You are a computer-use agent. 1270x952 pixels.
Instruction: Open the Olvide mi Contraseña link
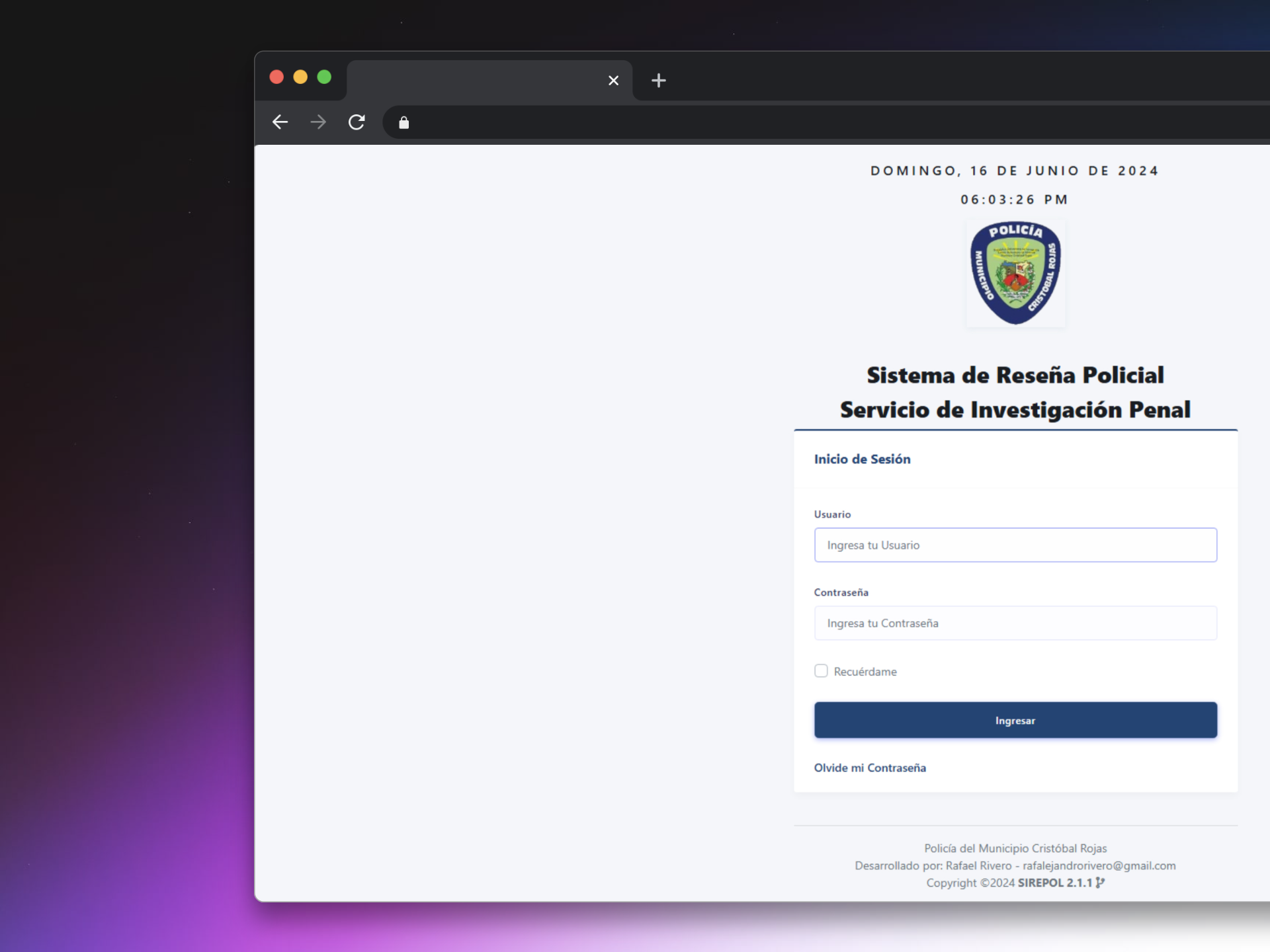pos(870,768)
